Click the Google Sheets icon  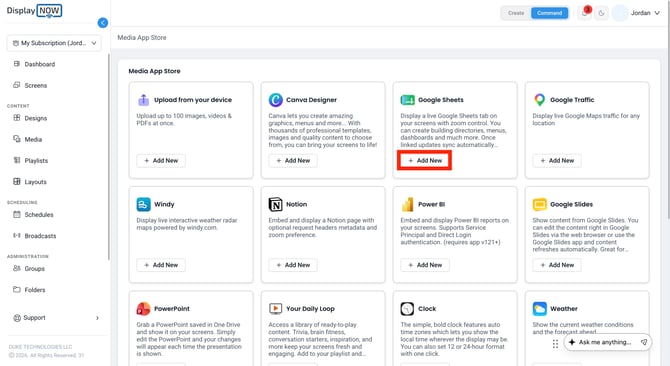tap(408, 100)
